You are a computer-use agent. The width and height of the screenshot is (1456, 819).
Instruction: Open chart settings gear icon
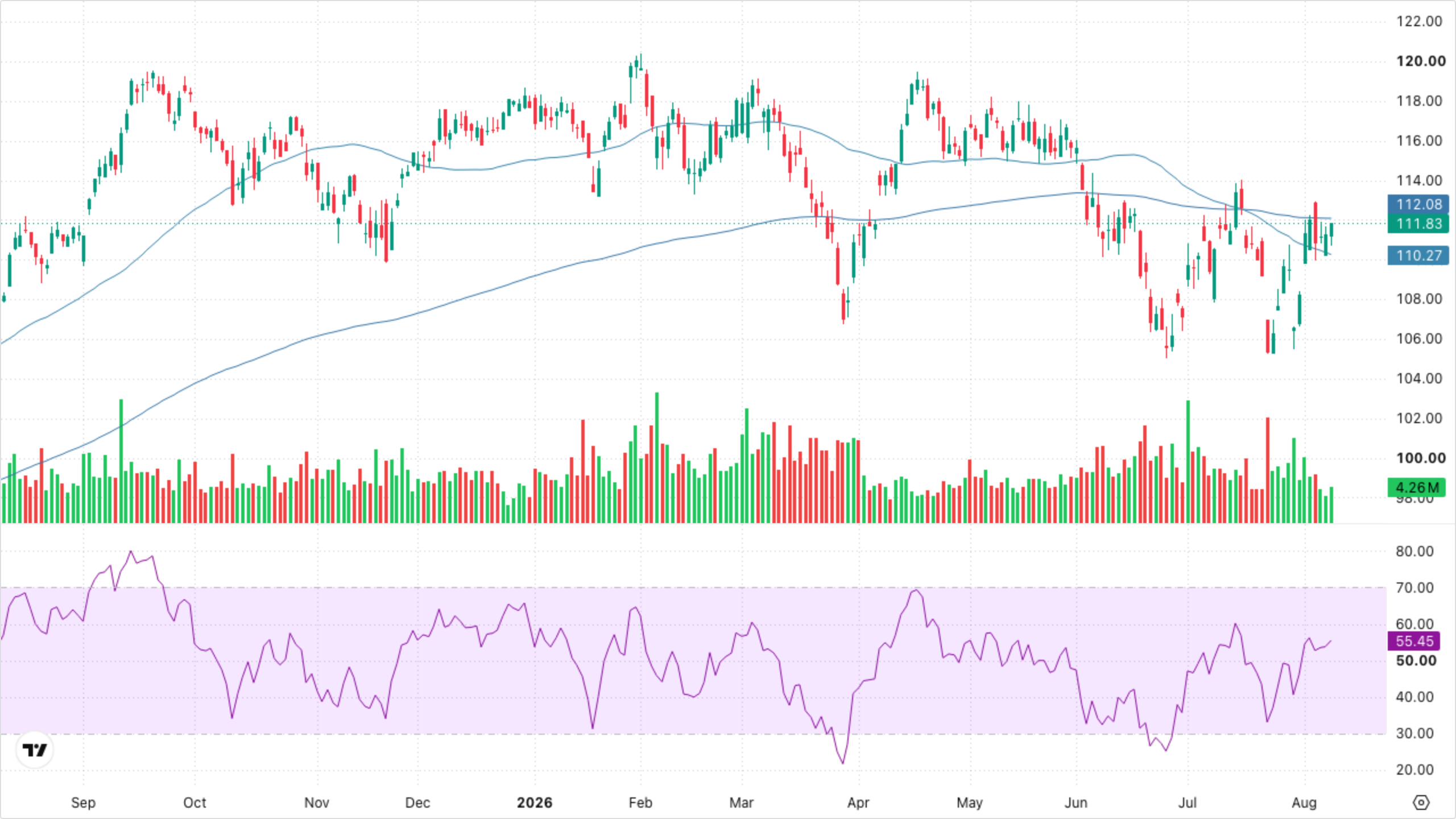[x=1421, y=803]
